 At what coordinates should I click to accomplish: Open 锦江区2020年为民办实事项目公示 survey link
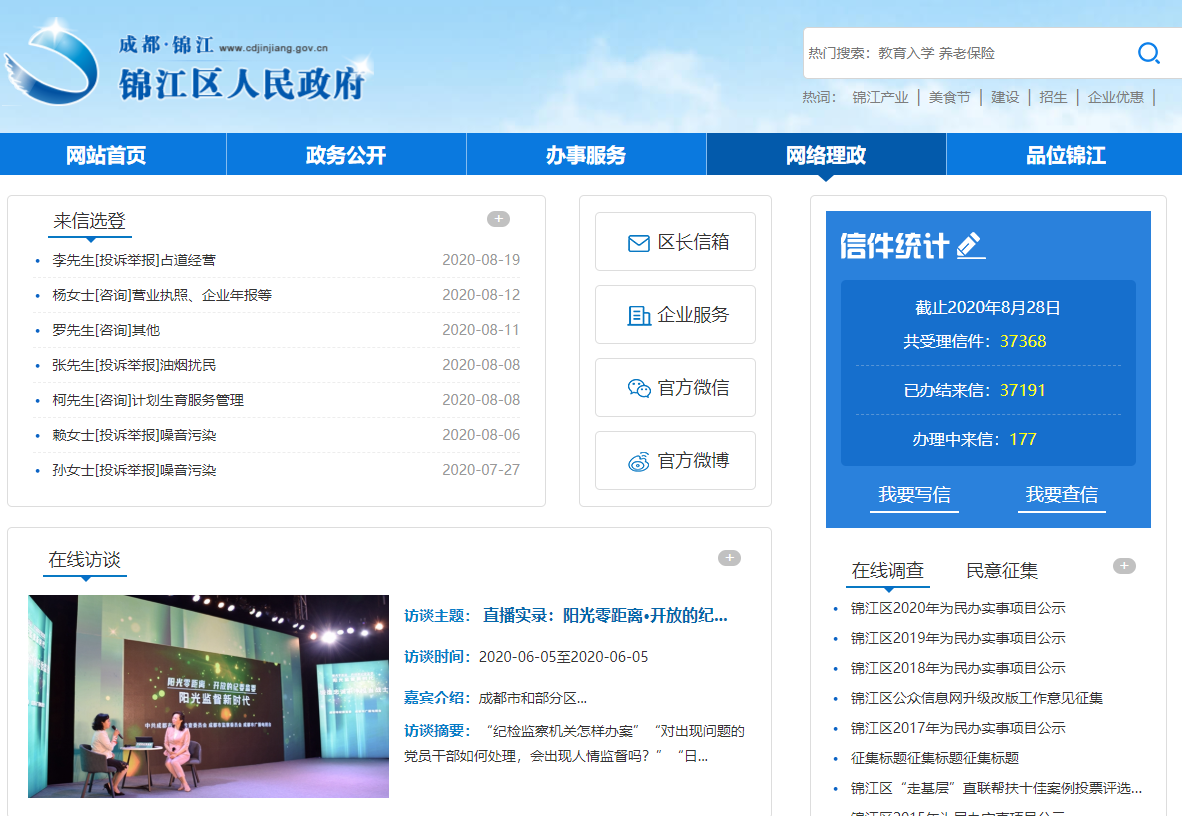tap(958, 608)
